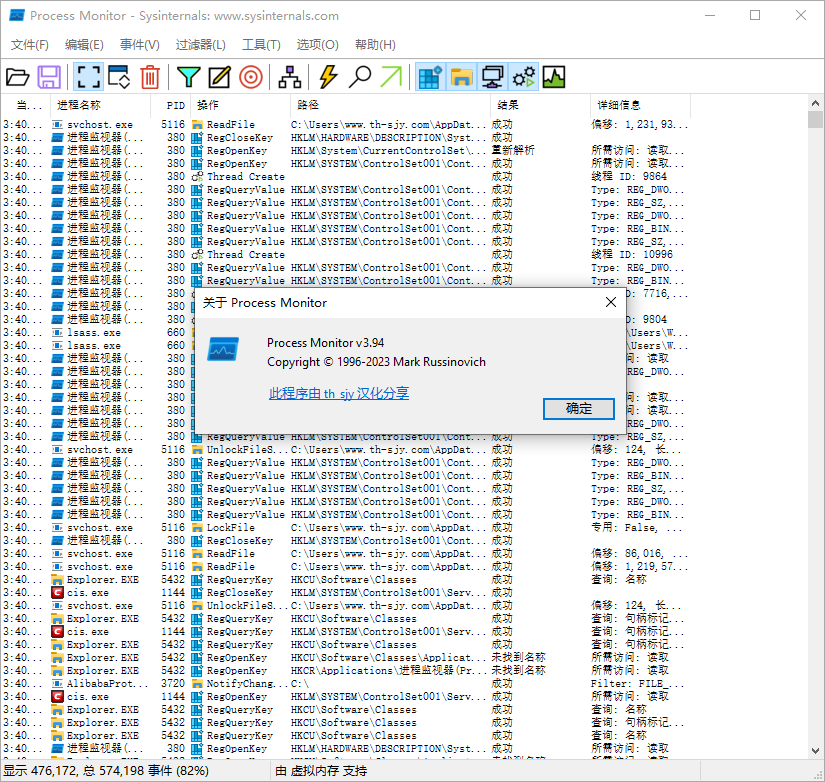Viewport: 825px width, 782px height.
Task: Open the 此程序由 th_sjy 汉化分享 link
Action: click(339, 393)
